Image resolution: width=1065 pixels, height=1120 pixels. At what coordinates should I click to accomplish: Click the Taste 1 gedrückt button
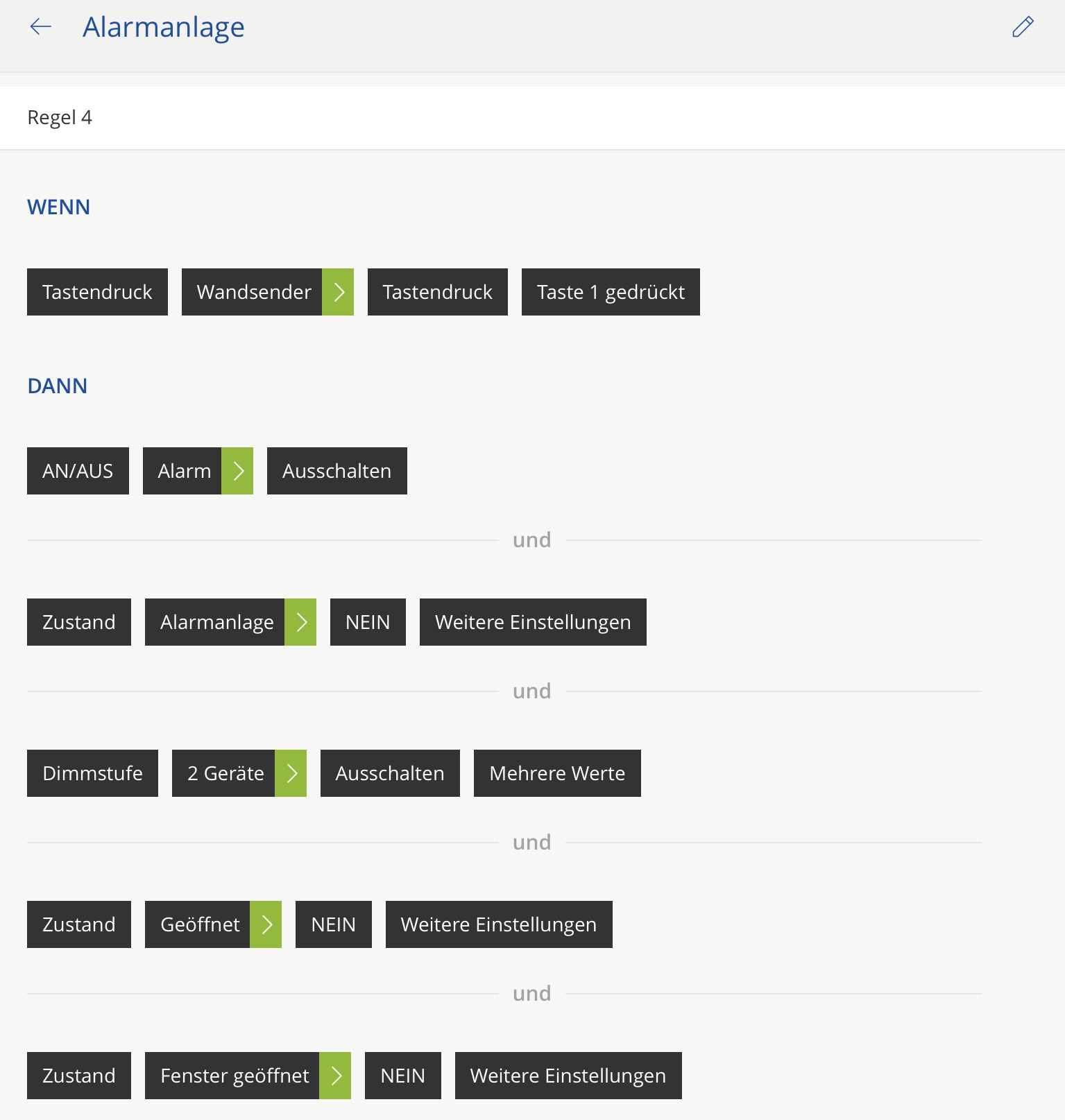[x=611, y=292]
